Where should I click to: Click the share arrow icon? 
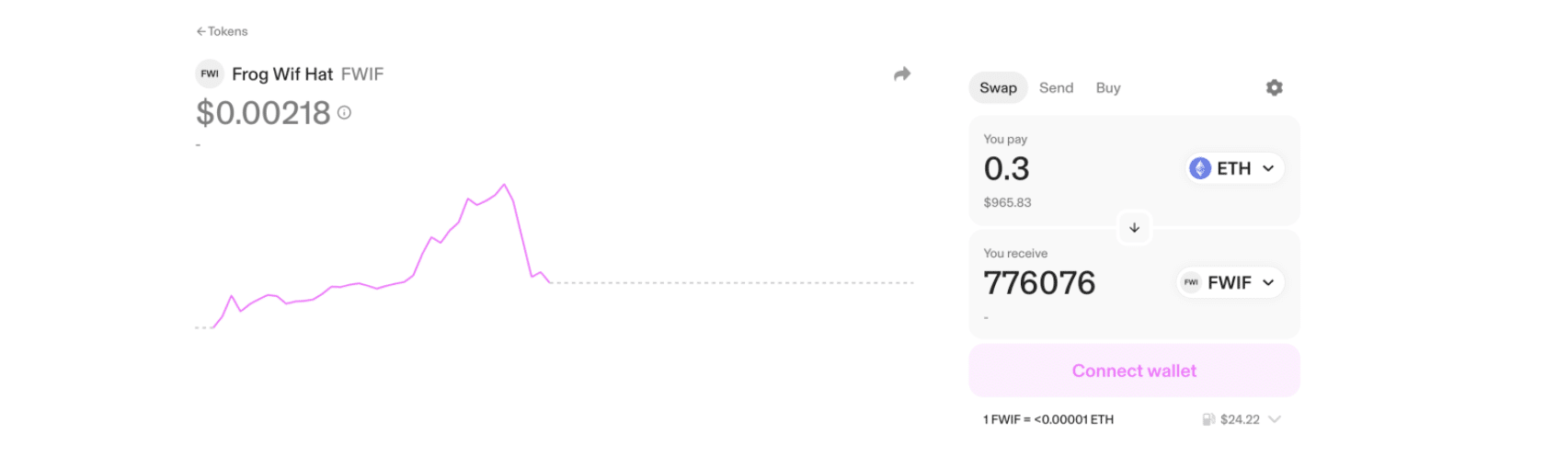902,74
